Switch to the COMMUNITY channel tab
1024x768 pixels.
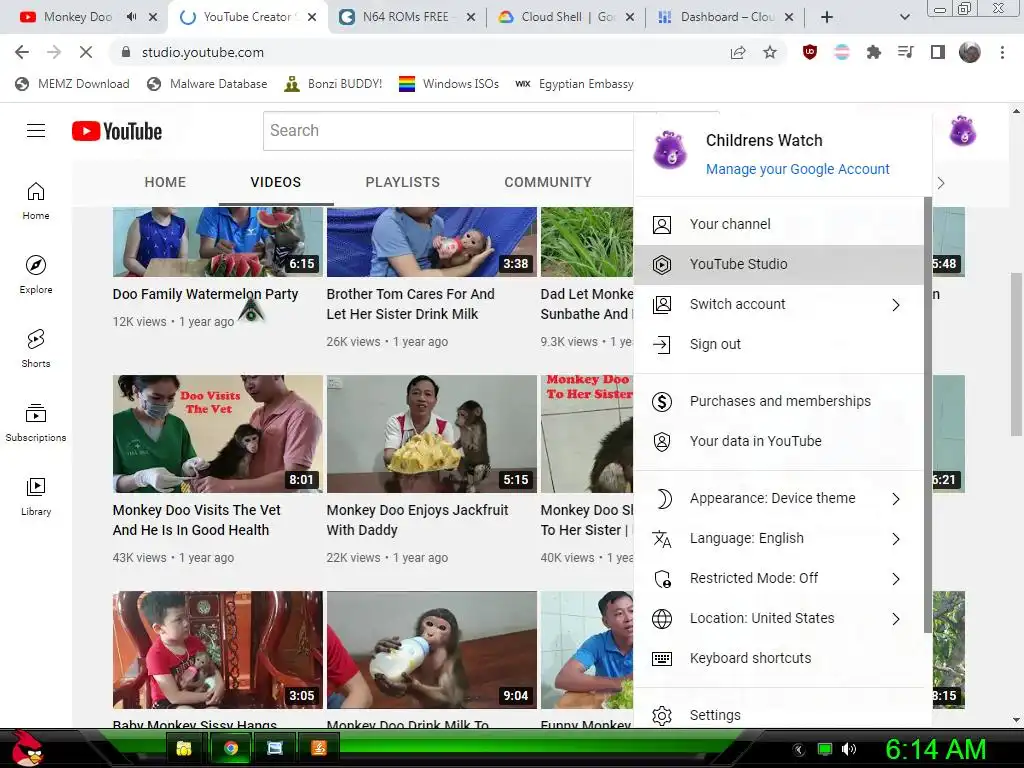tap(547, 182)
